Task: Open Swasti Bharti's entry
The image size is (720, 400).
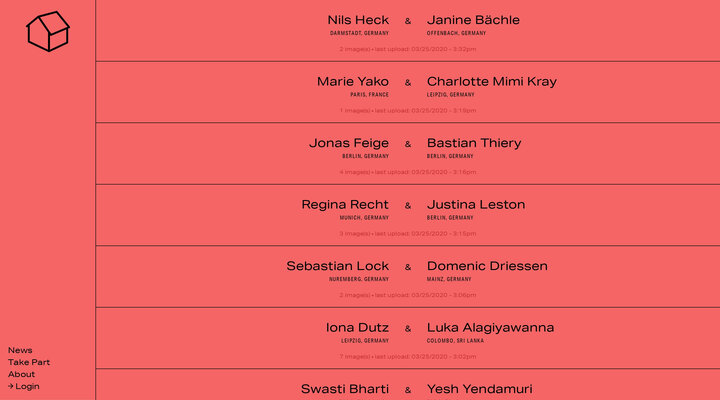Action: 345,389
